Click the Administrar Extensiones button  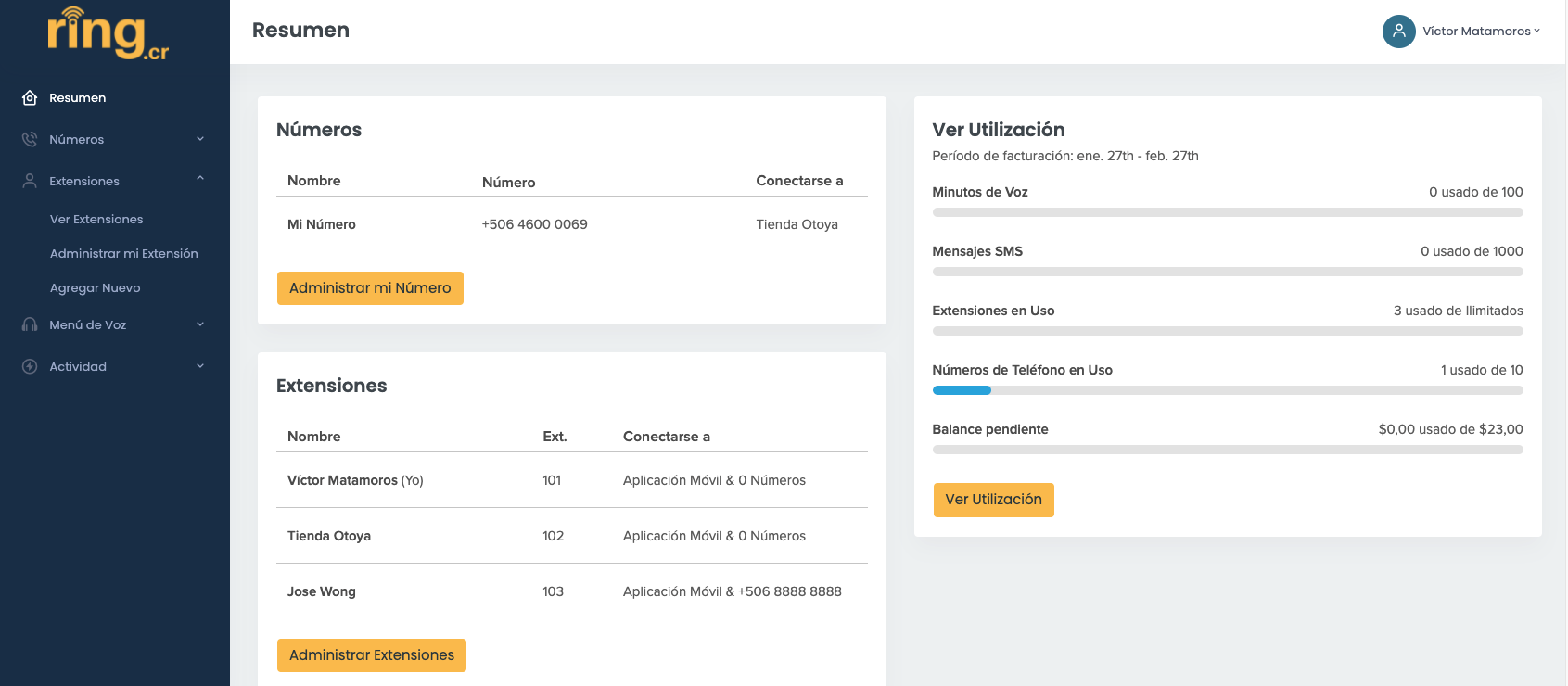tap(372, 655)
